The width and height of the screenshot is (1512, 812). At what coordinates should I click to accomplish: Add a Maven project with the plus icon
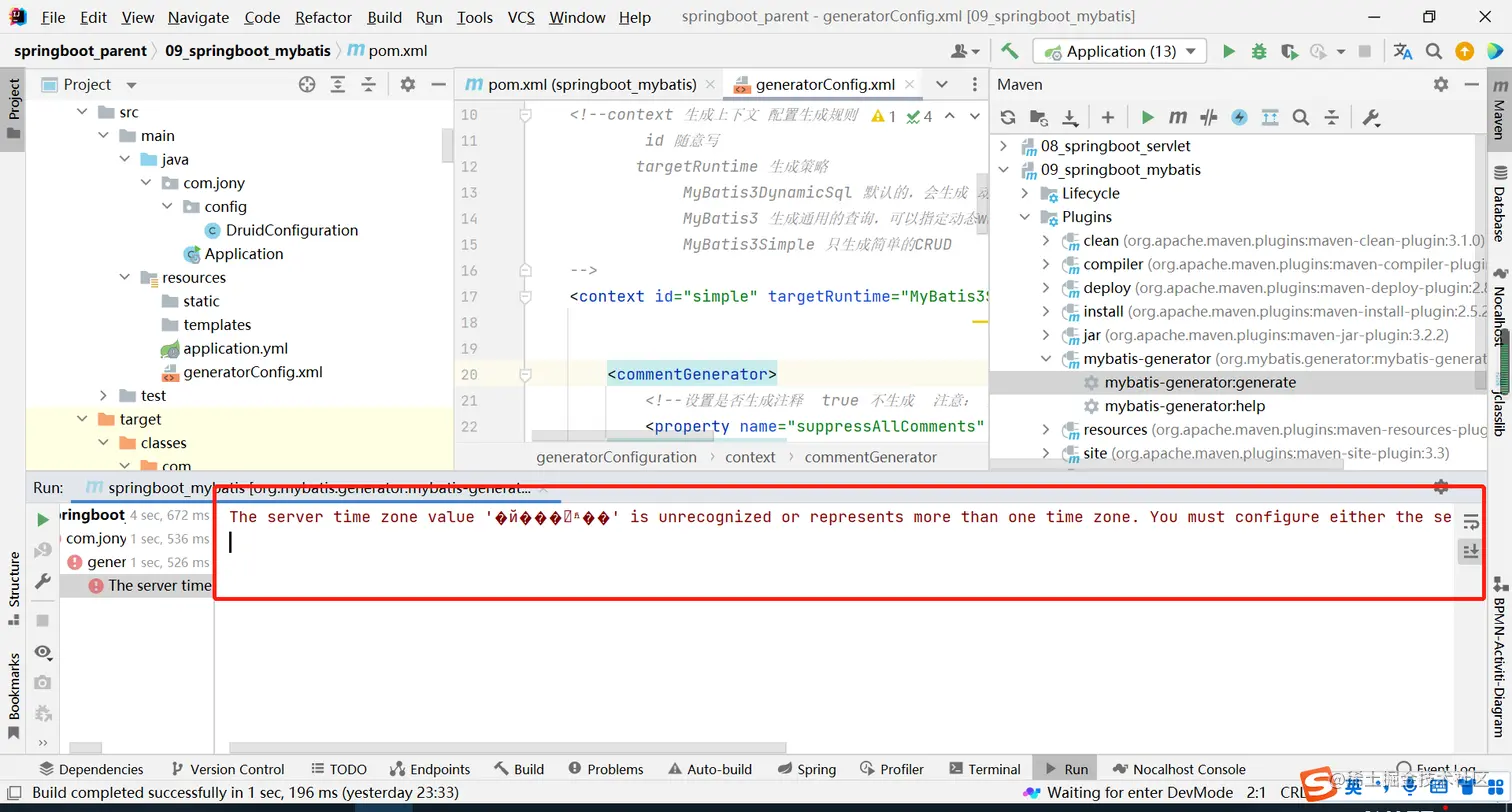point(1107,118)
